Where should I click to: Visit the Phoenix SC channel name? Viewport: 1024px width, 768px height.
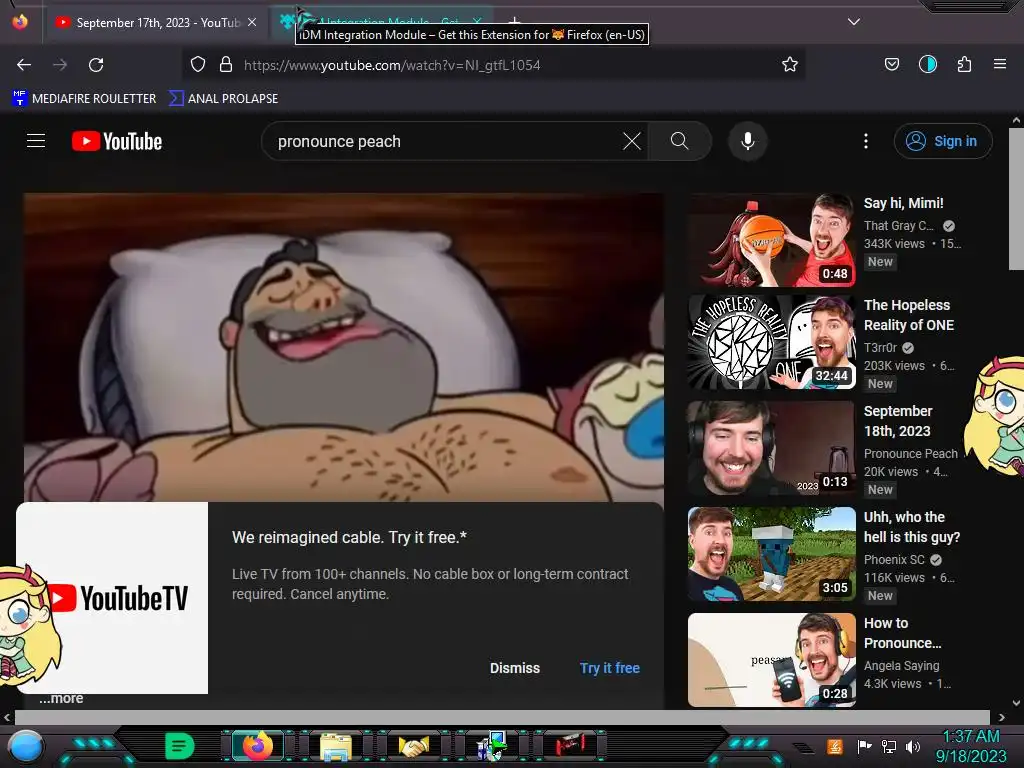click(x=894, y=560)
